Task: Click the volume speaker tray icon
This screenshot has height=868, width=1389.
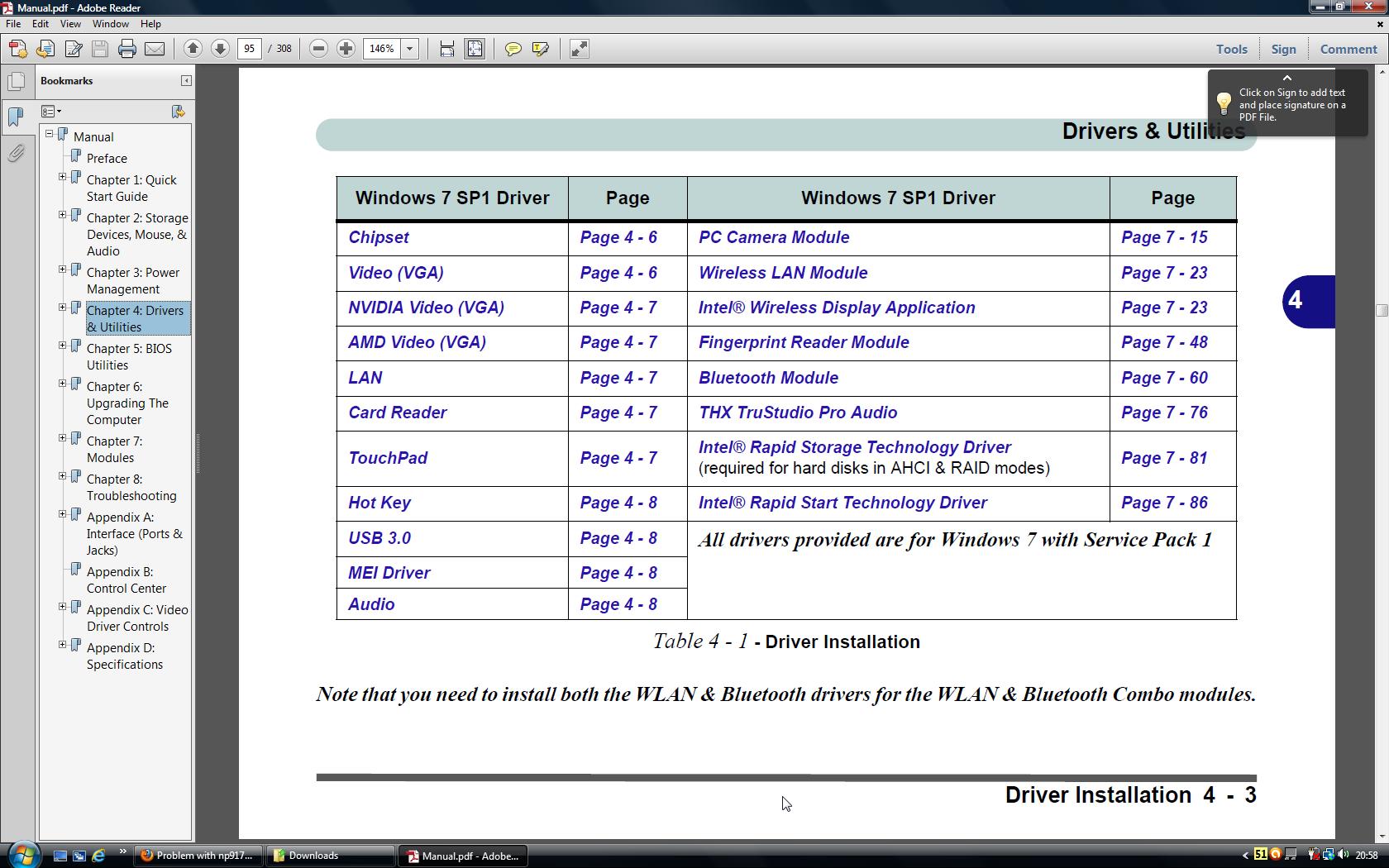Action: coord(1344,855)
